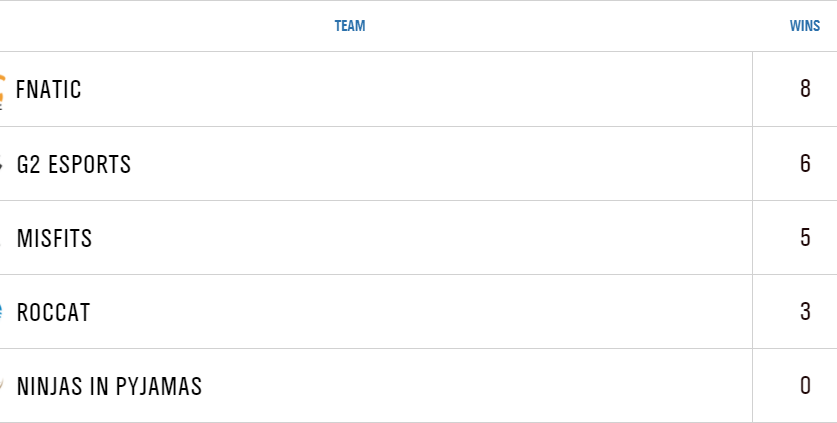Open the G2 ESPORTS team link
The width and height of the screenshot is (837, 423).
tap(74, 164)
